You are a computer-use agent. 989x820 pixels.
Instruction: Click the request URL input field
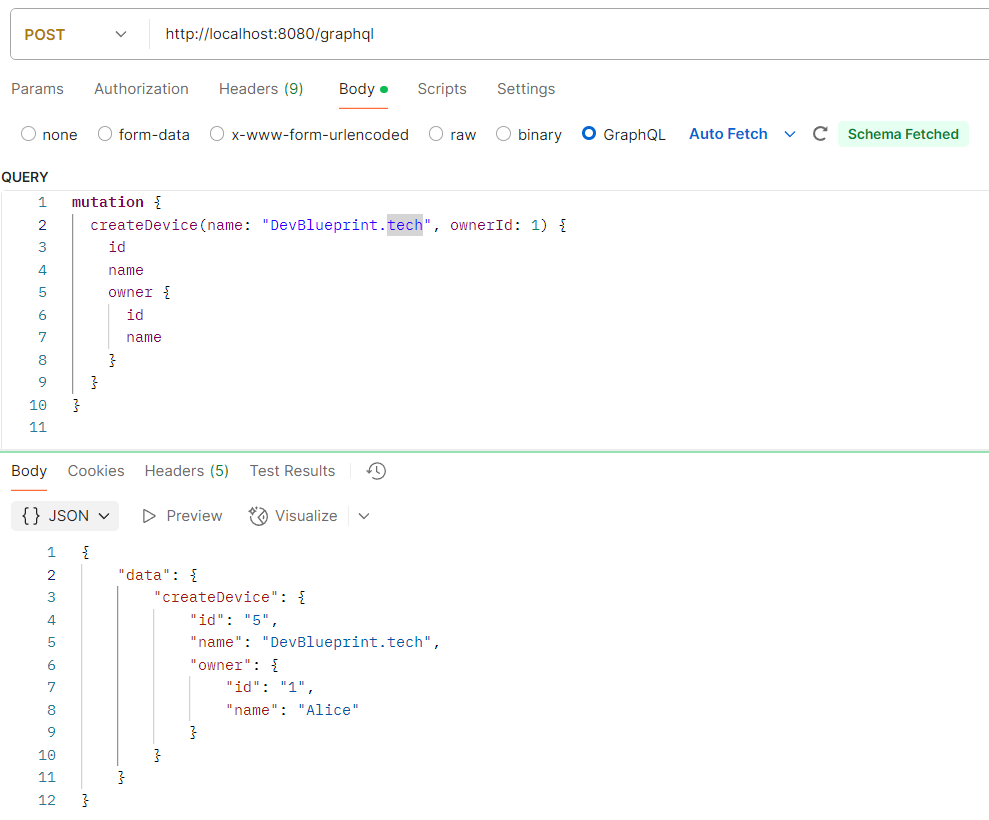point(560,34)
